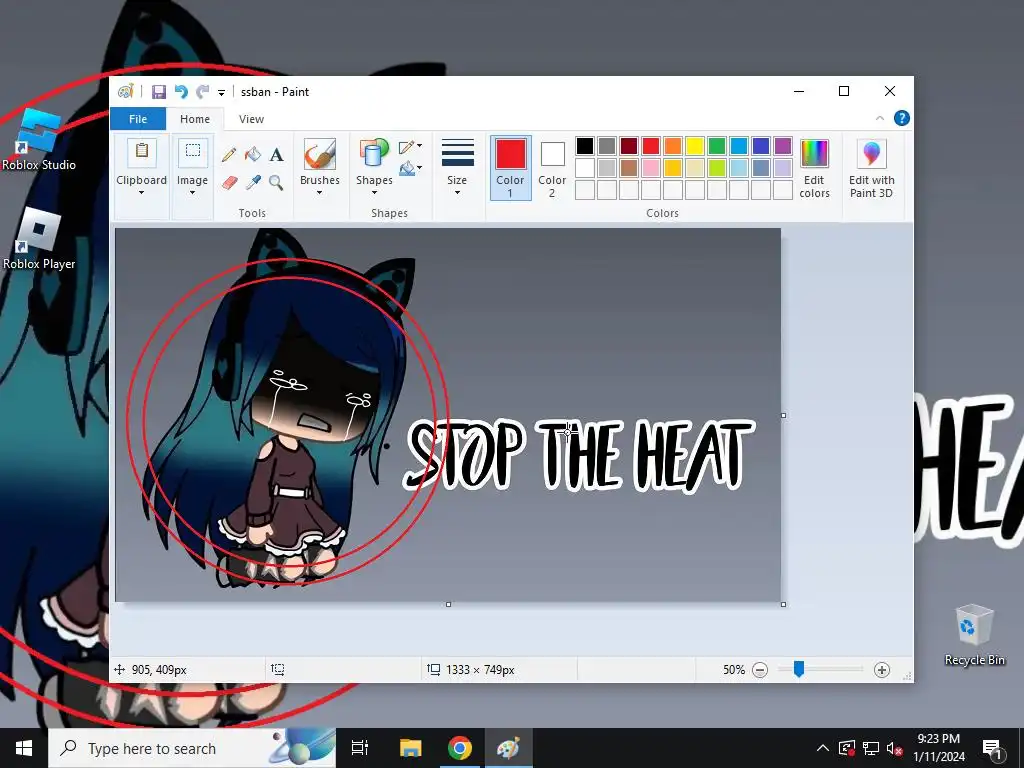
Task: Expand the Clipboard dropdown arrow
Action: [141, 193]
